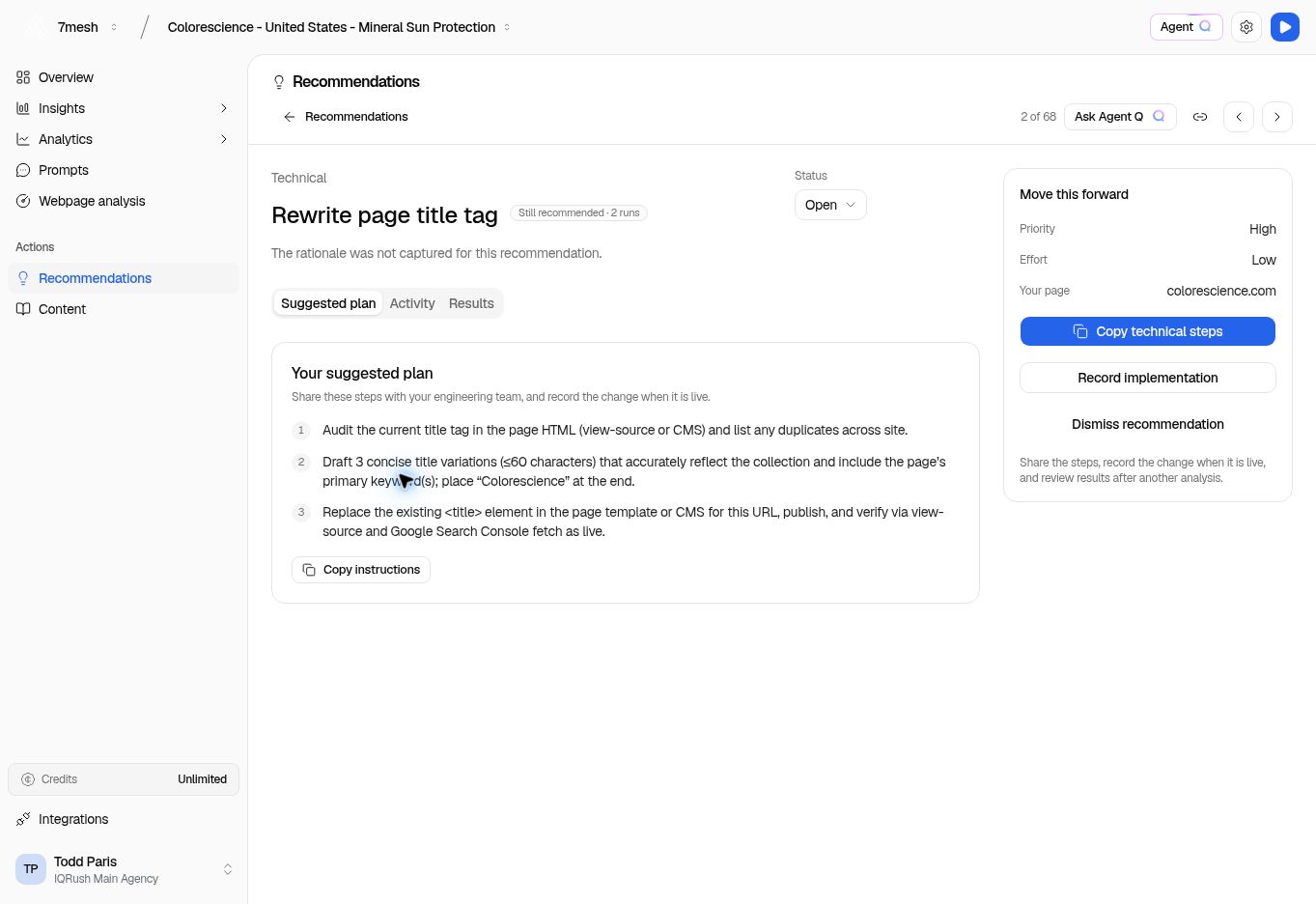The height and width of the screenshot is (904, 1316).
Task: Click the Insights bar chart icon
Action: (23, 108)
